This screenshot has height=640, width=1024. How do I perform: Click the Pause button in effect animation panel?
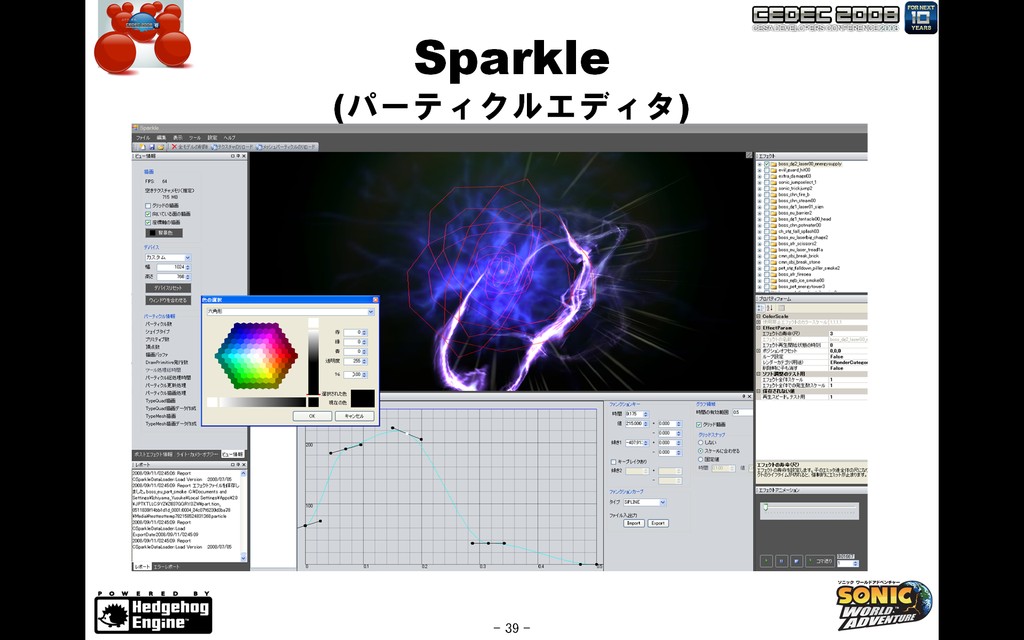pyautogui.click(x=782, y=560)
